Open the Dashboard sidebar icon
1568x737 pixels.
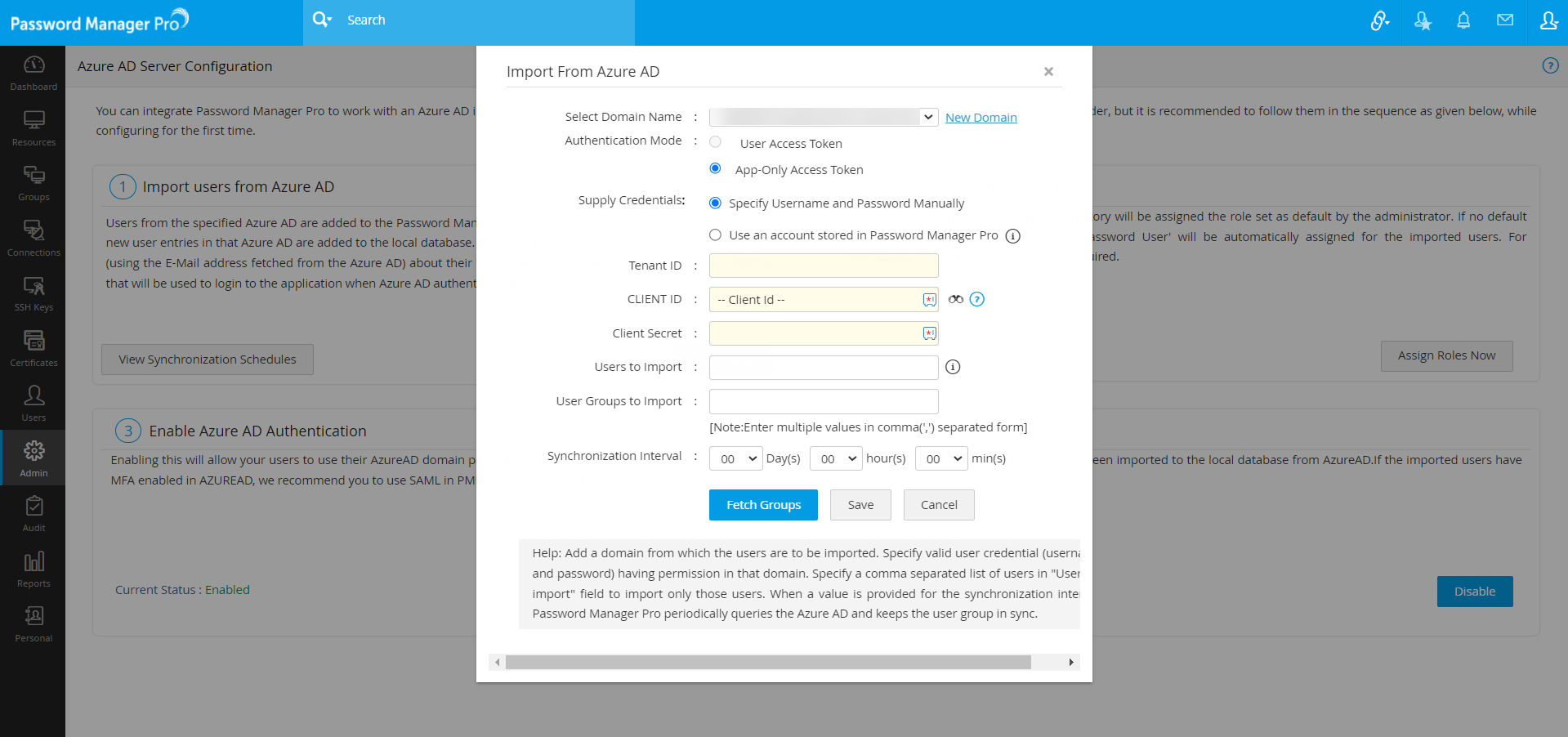click(34, 73)
